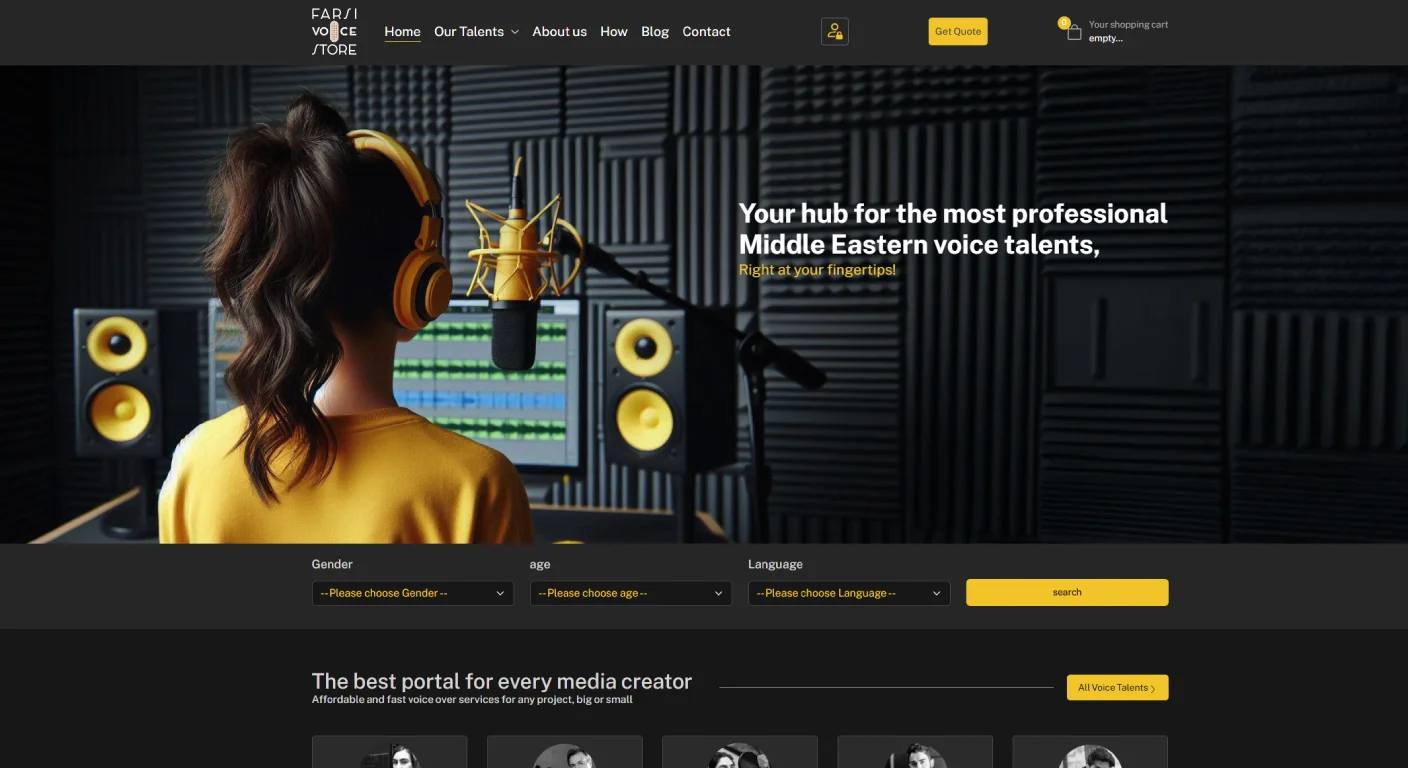Image resolution: width=1408 pixels, height=768 pixels.
Task: Go to the Home menu item
Action: (402, 32)
